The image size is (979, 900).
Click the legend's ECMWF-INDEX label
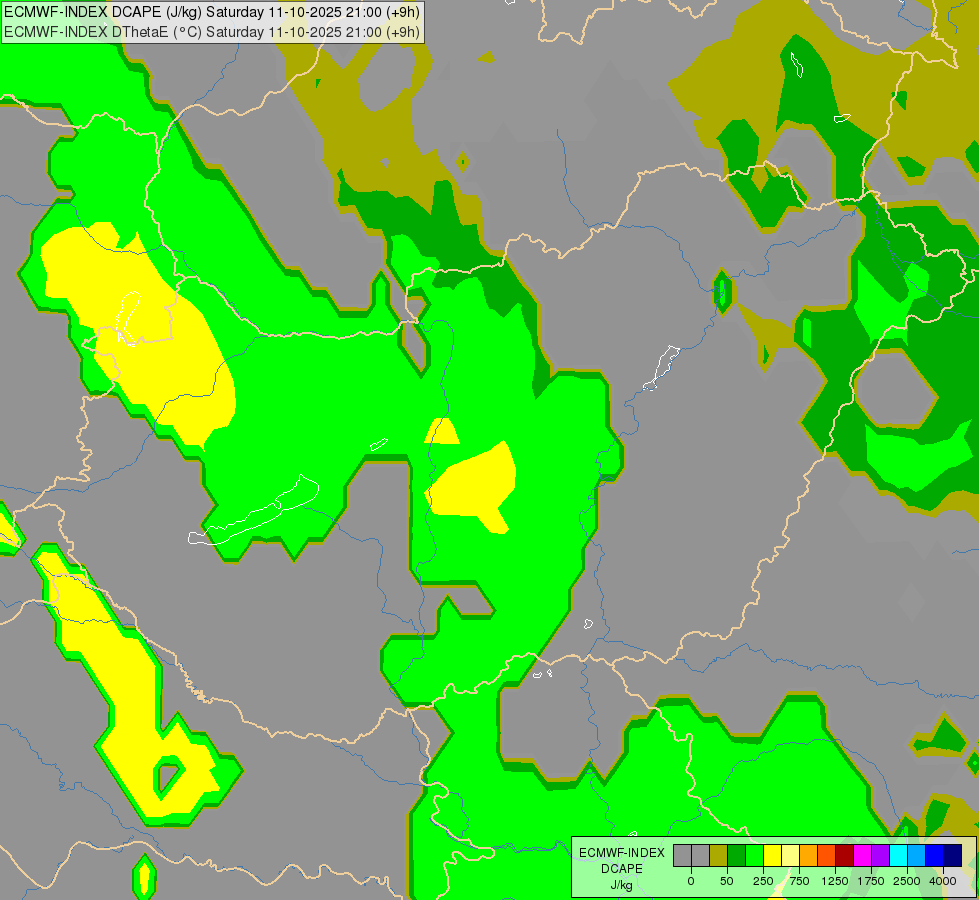pyautogui.click(x=622, y=853)
